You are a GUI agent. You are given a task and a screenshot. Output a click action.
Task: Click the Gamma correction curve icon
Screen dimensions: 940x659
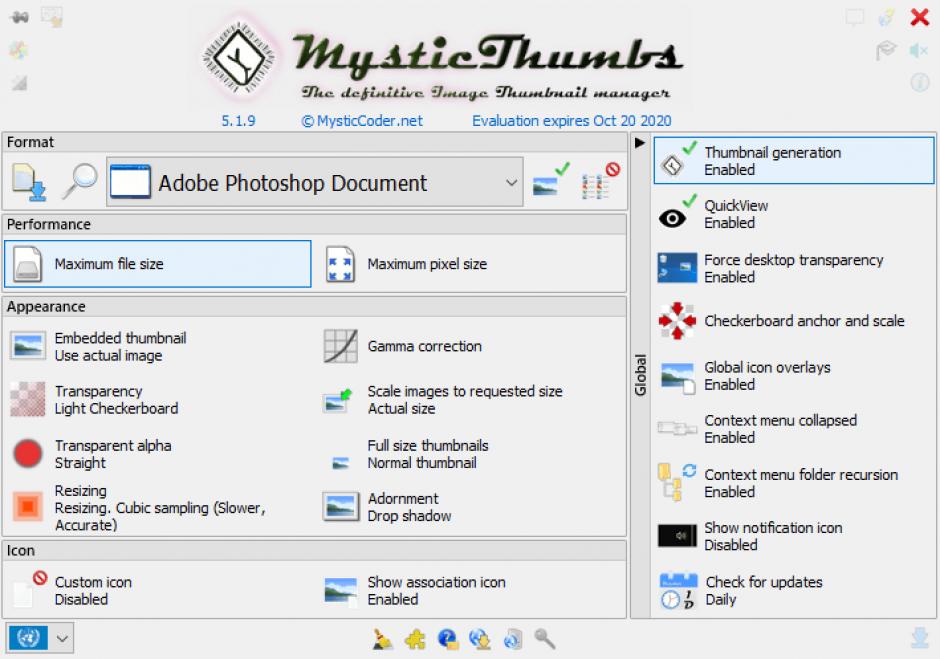(341, 346)
